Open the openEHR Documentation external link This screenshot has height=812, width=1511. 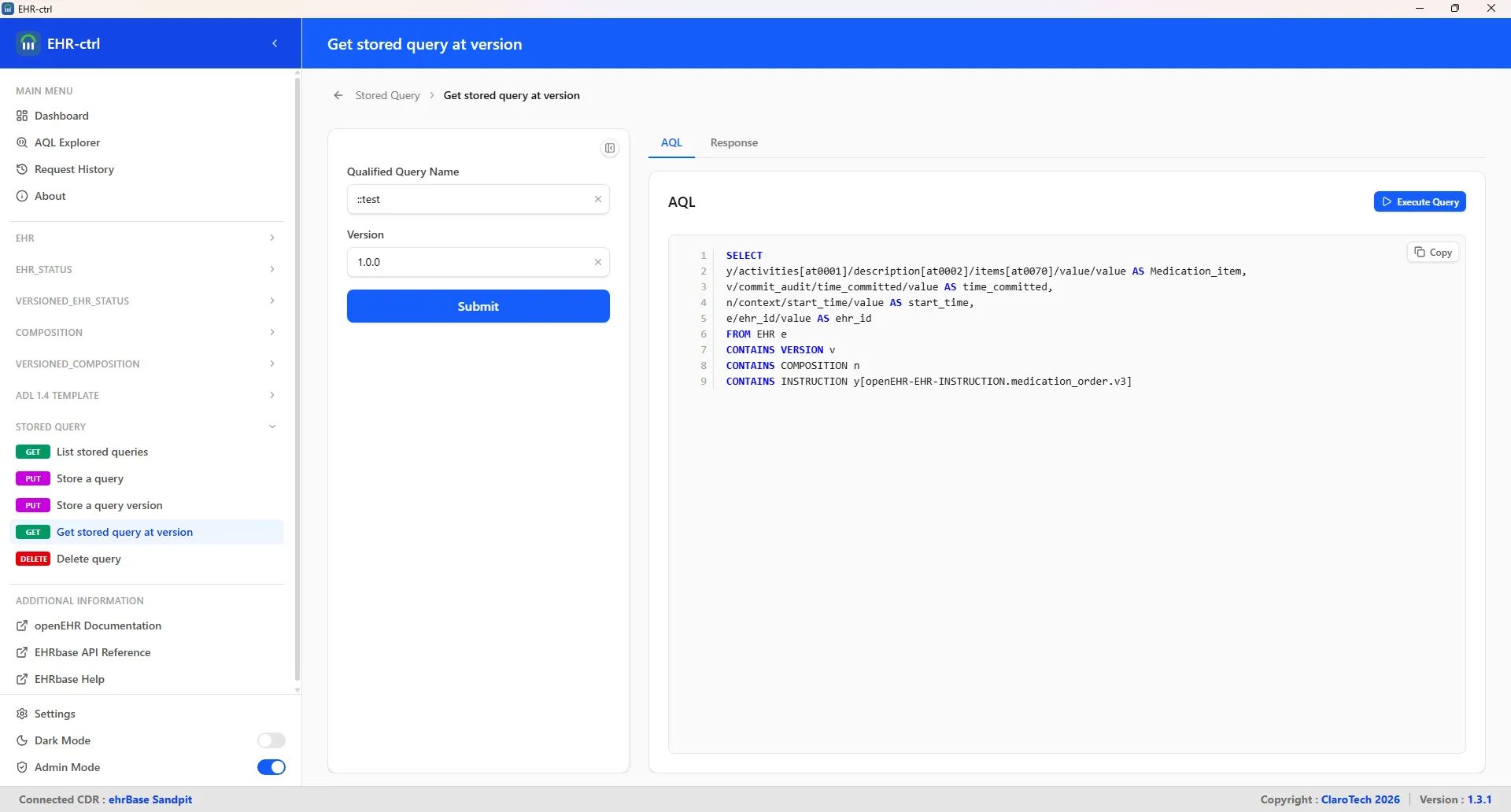146,626
